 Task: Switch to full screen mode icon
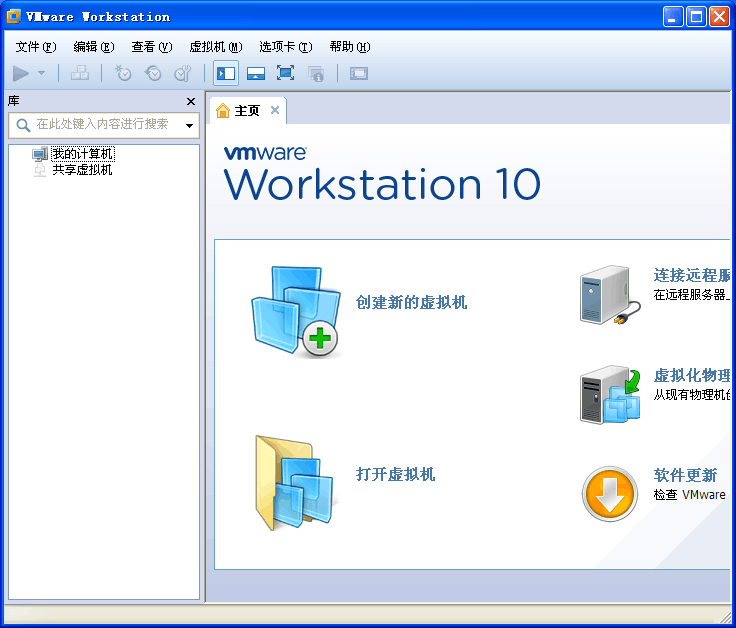(285, 73)
